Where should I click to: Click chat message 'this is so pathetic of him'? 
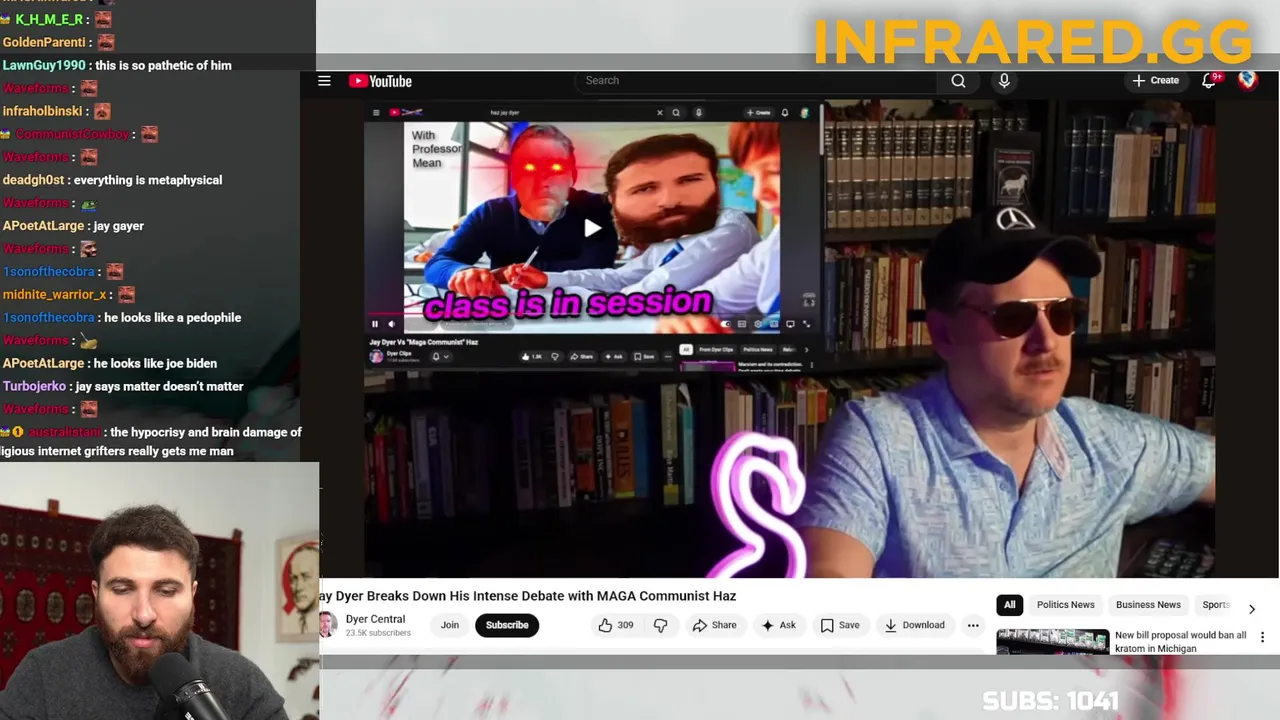click(163, 65)
